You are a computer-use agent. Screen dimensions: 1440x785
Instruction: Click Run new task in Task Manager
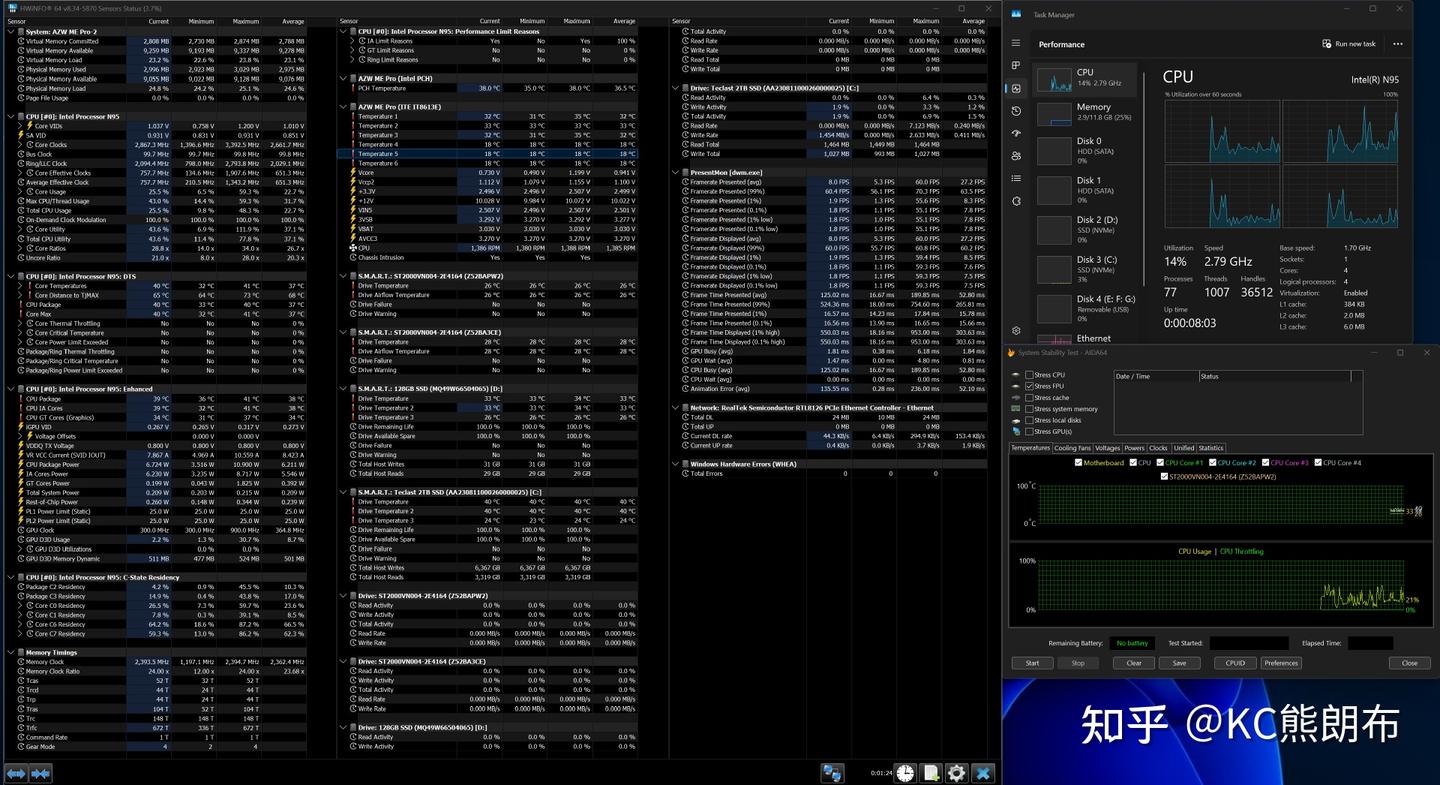point(1349,44)
